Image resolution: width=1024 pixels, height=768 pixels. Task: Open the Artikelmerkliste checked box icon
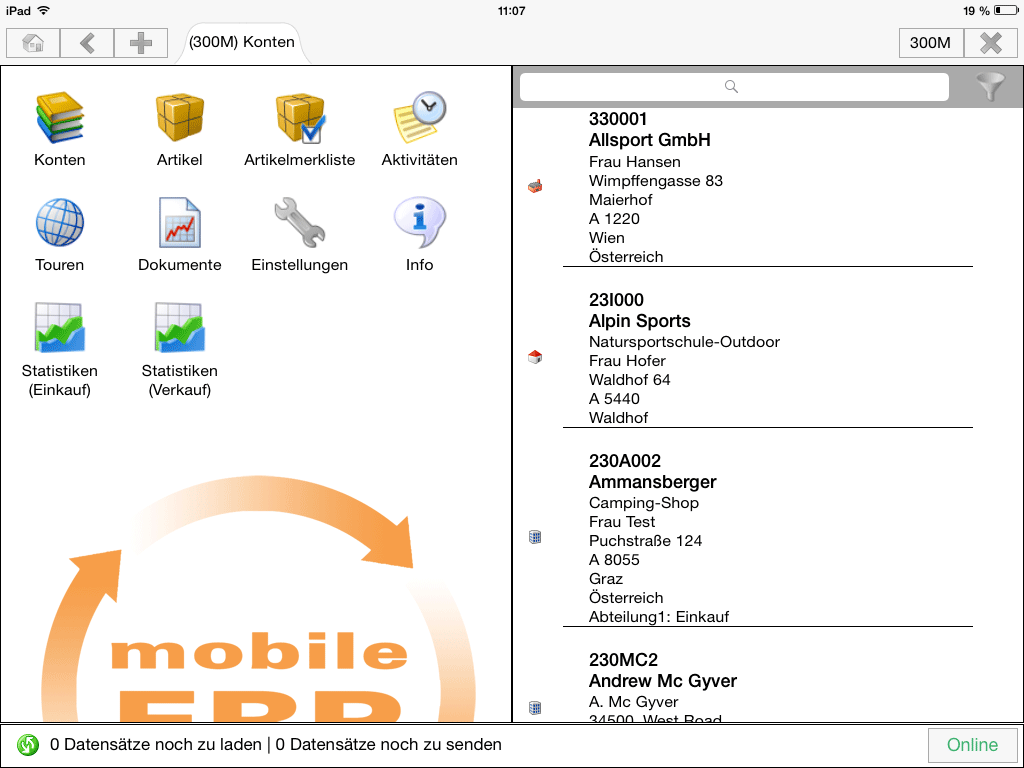tap(300, 118)
